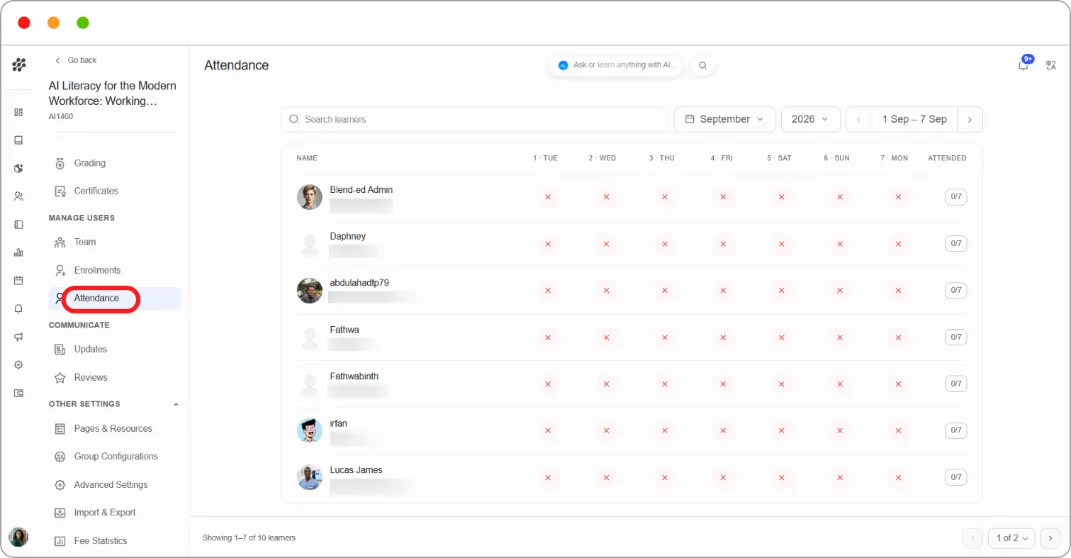Click the Updates news icon

click(x=60, y=349)
